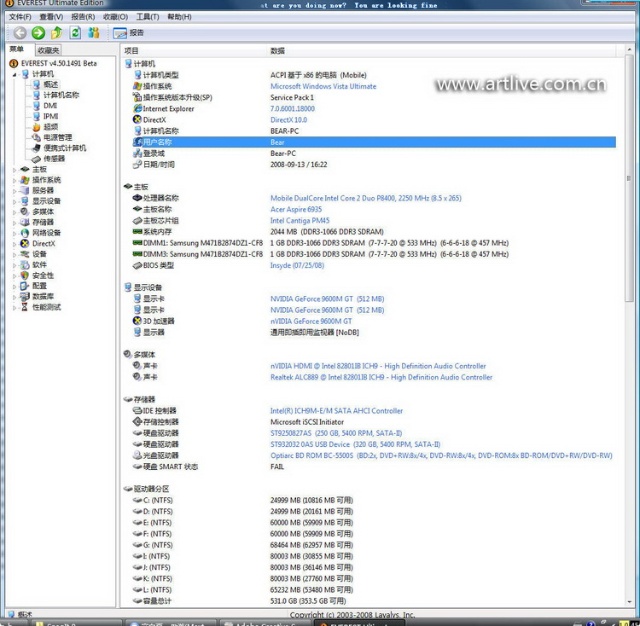Collapse the 计算机 computer tree node

click(x=14, y=74)
